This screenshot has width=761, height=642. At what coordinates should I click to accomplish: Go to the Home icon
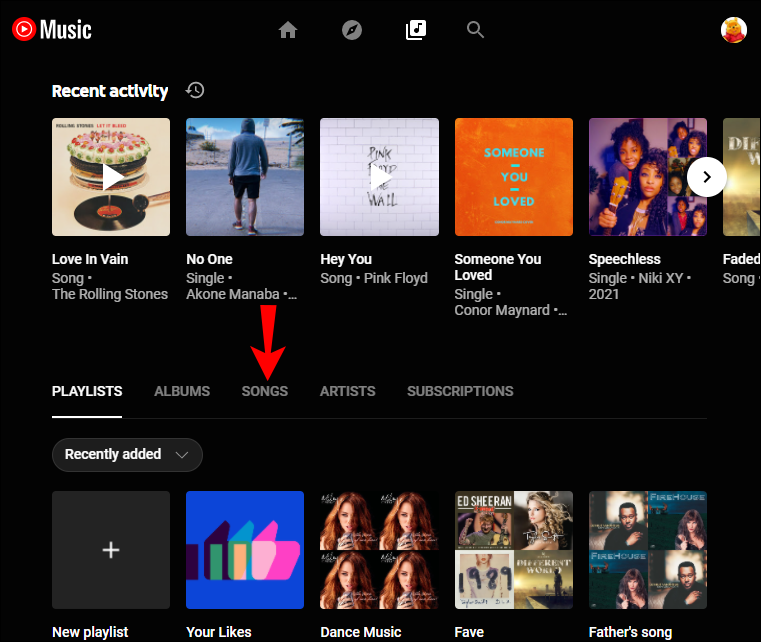288,30
